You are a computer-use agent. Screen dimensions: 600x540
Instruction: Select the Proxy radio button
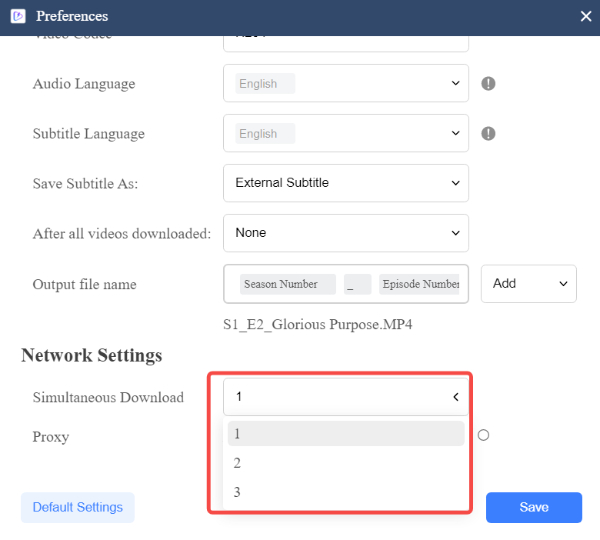(483, 435)
